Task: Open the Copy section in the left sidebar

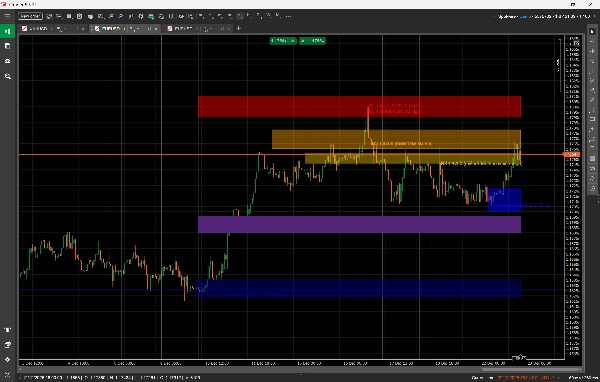Action: [7, 46]
